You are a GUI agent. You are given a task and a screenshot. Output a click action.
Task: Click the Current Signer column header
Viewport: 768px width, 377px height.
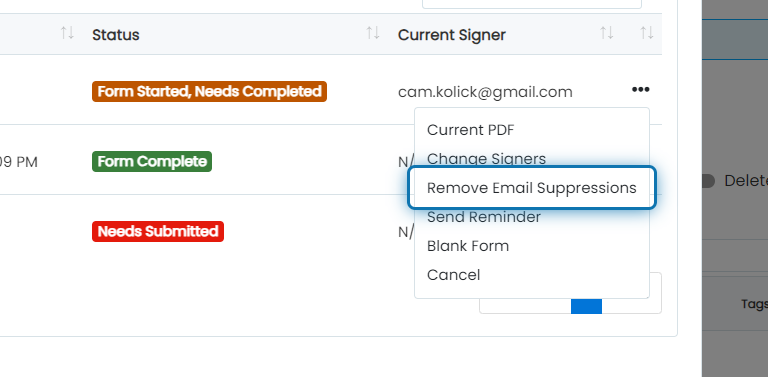(x=452, y=35)
